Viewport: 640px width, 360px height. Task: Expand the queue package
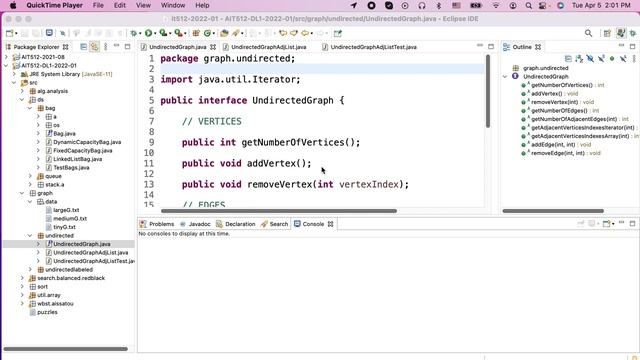[31, 176]
